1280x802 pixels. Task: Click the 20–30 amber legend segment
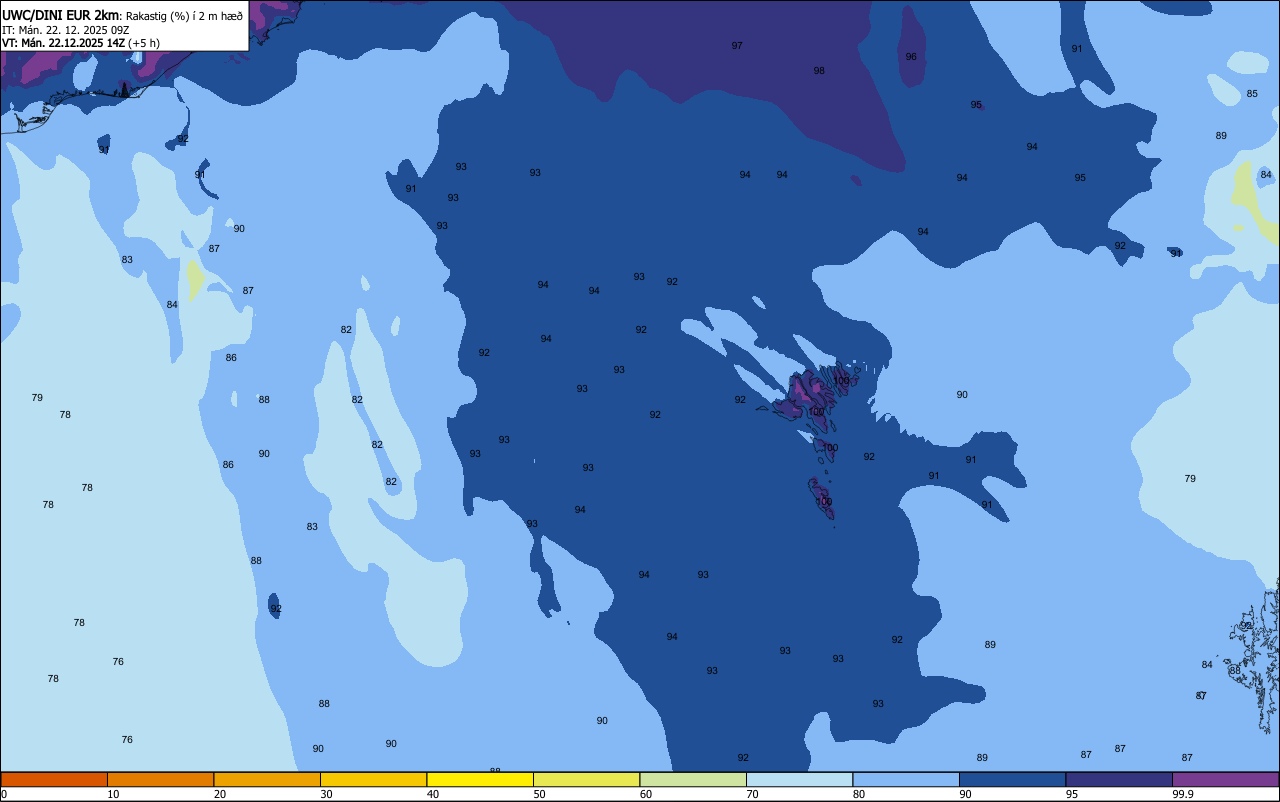click(267, 779)
